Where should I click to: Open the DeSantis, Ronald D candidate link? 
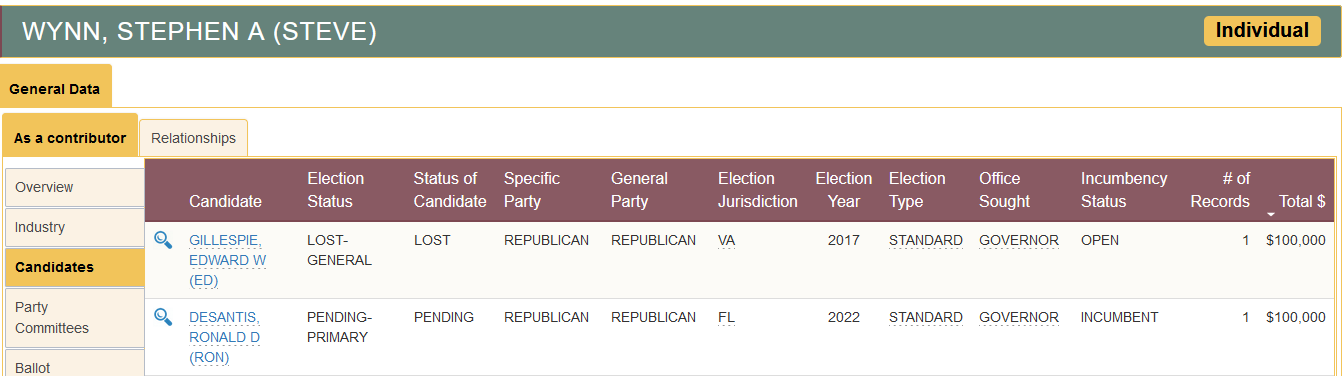coord(225,337)
